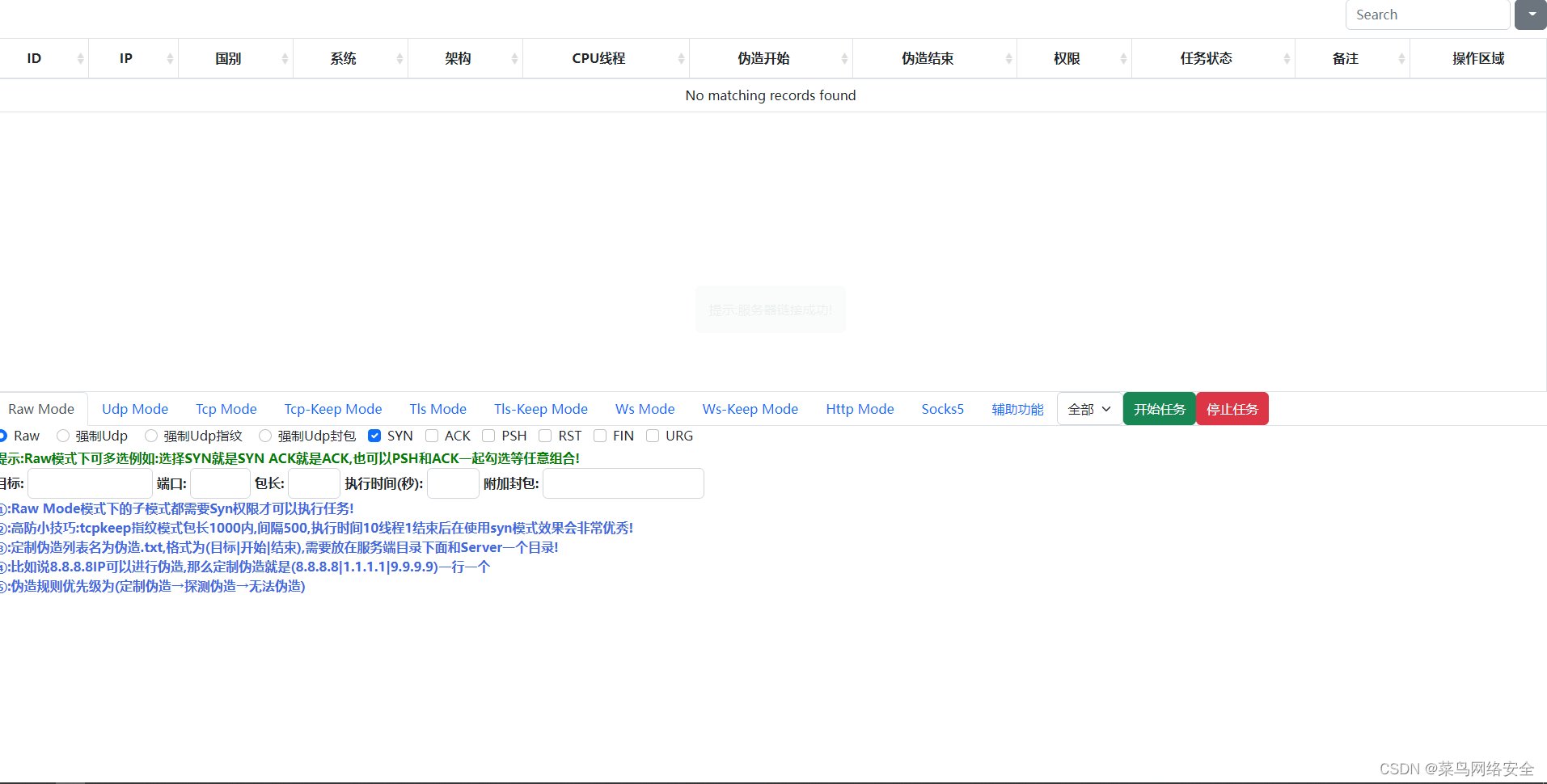Open the 全部 selection dropdown
Viewport: 1547px width, 784px height.
(x=1089, y=409)
